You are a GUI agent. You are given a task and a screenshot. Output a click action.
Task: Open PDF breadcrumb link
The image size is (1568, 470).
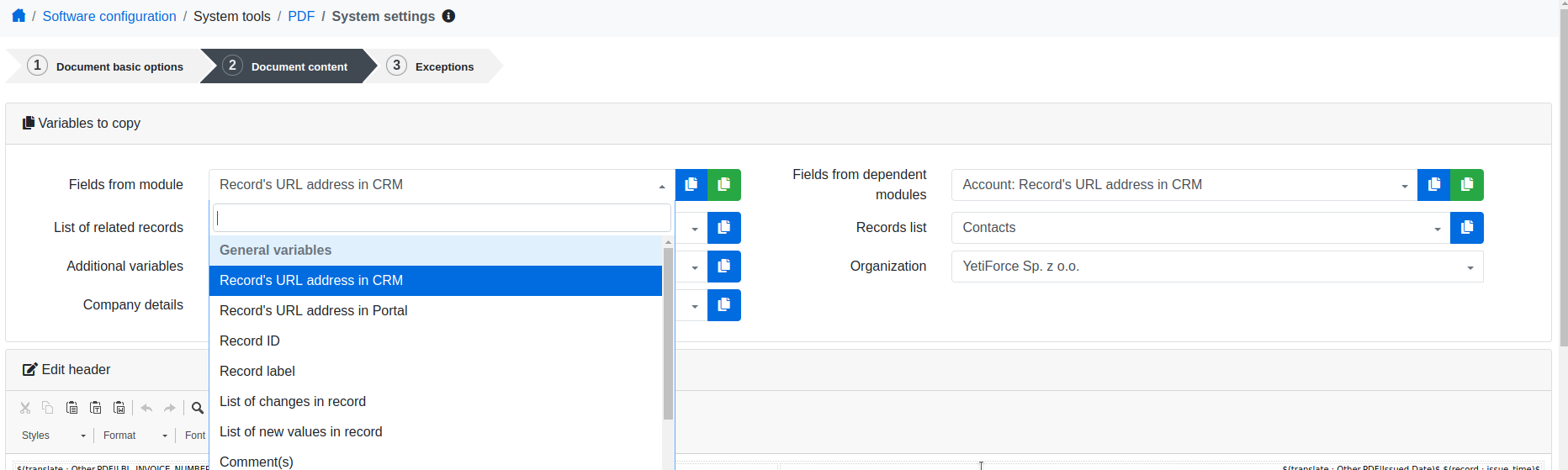click(301, 16)
